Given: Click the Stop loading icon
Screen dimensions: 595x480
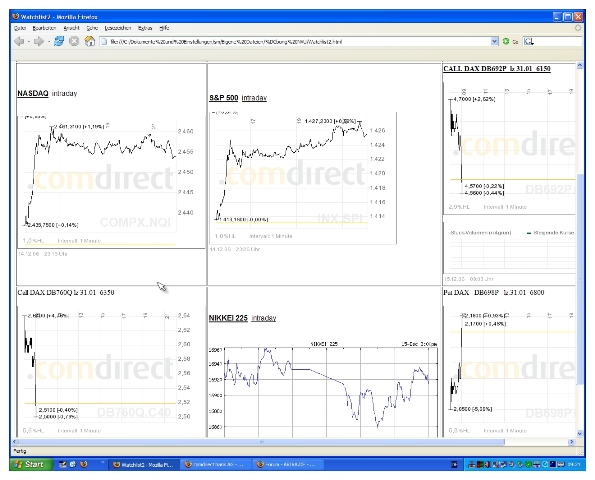Looking at the screenshot, I should [x=74, y=41].
